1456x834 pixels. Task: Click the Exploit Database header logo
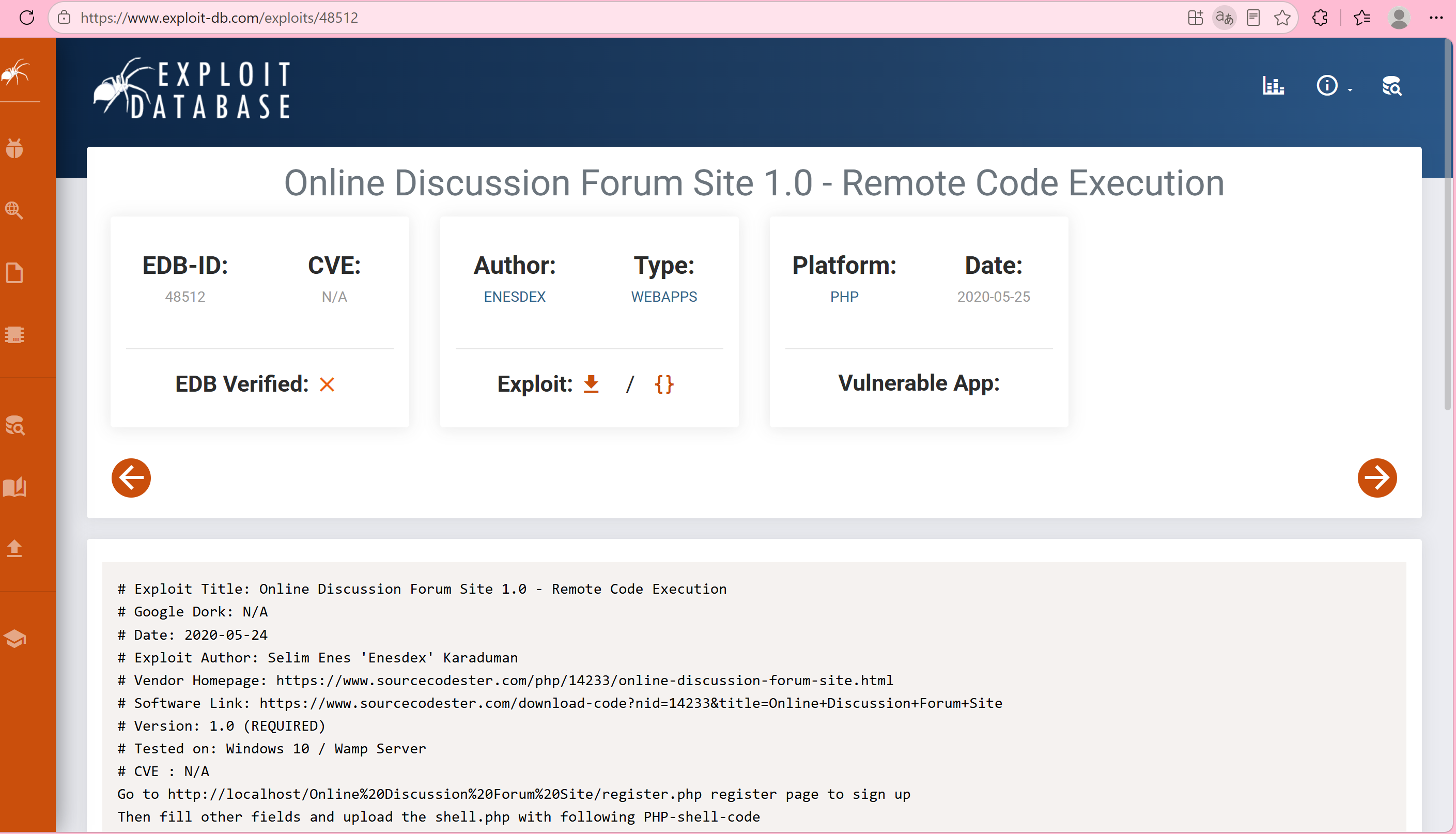pyautogui.click(x=192, y=89)
